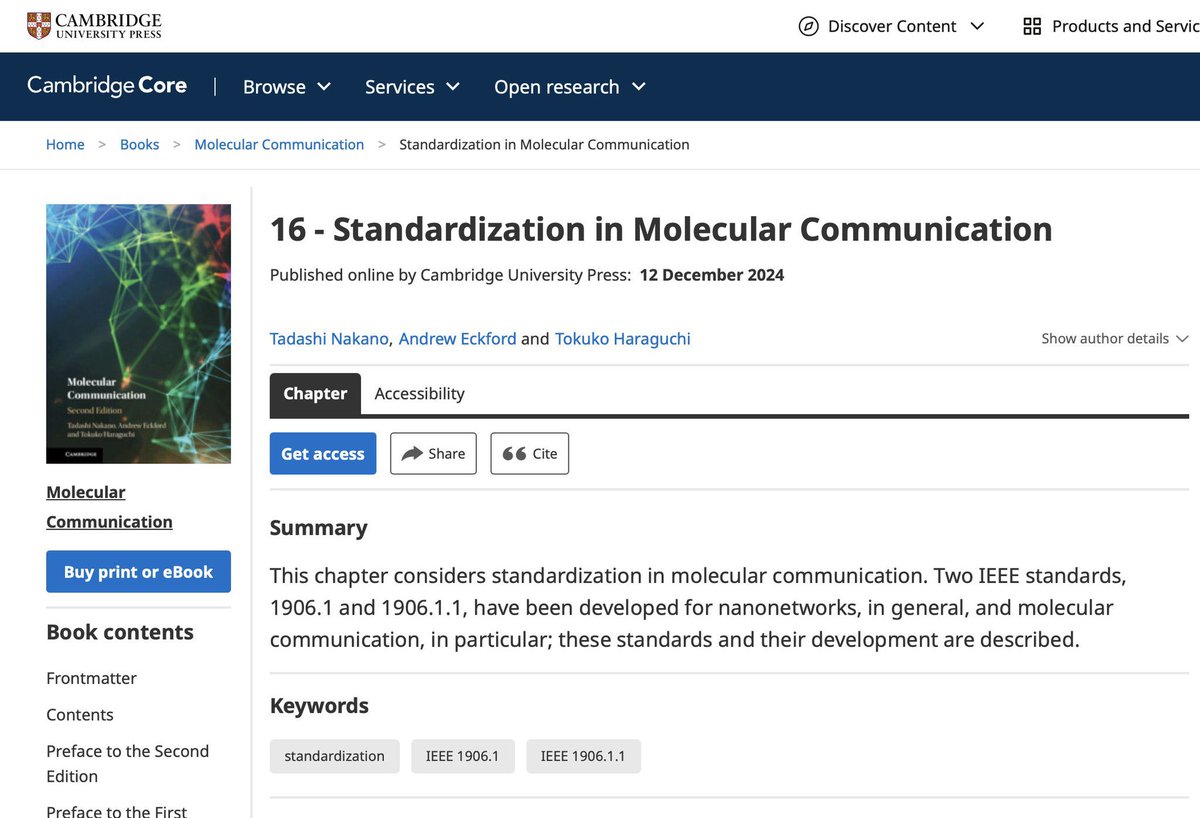Expand the Discover Content dropdown
1200x818 pixels.
pyautogui.click(x=892, y=26)
